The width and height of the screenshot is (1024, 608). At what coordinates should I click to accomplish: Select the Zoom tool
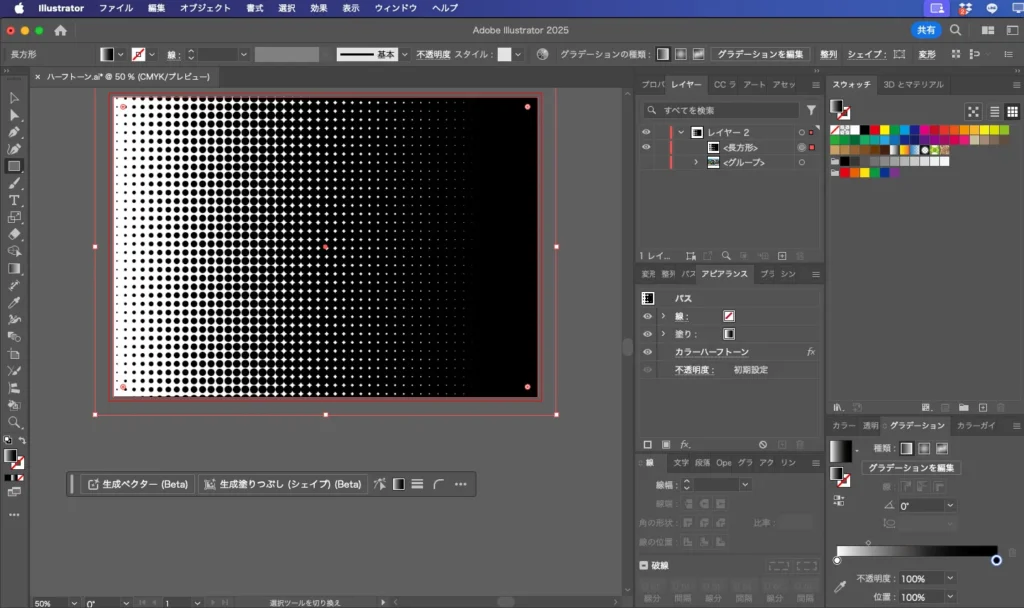pos(14,422)
